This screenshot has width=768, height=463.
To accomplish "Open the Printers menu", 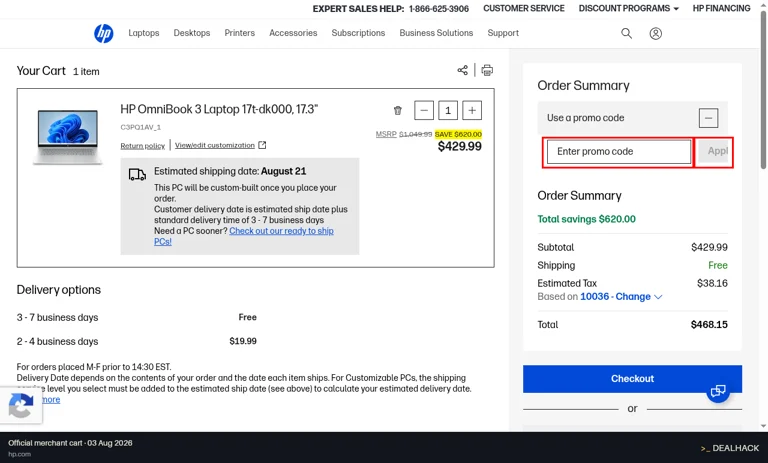I will tap(240, 33).
